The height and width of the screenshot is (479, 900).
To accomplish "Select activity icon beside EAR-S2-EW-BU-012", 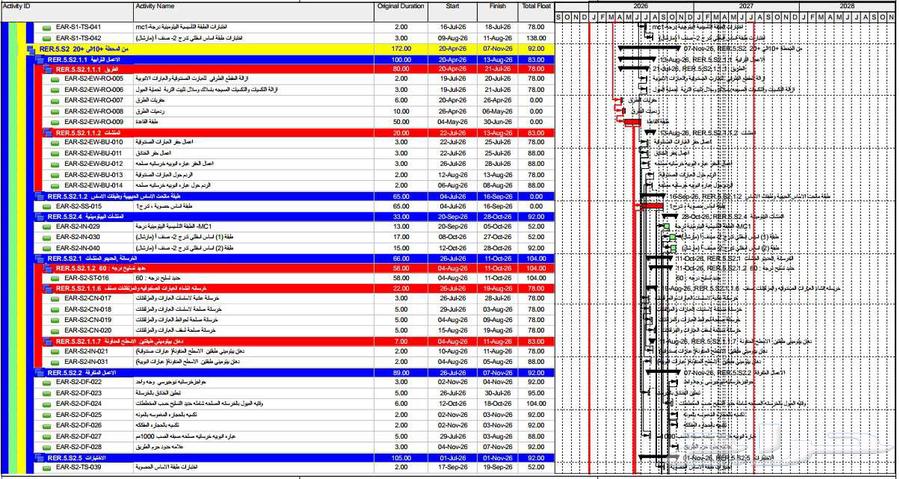I will [55, 164].
